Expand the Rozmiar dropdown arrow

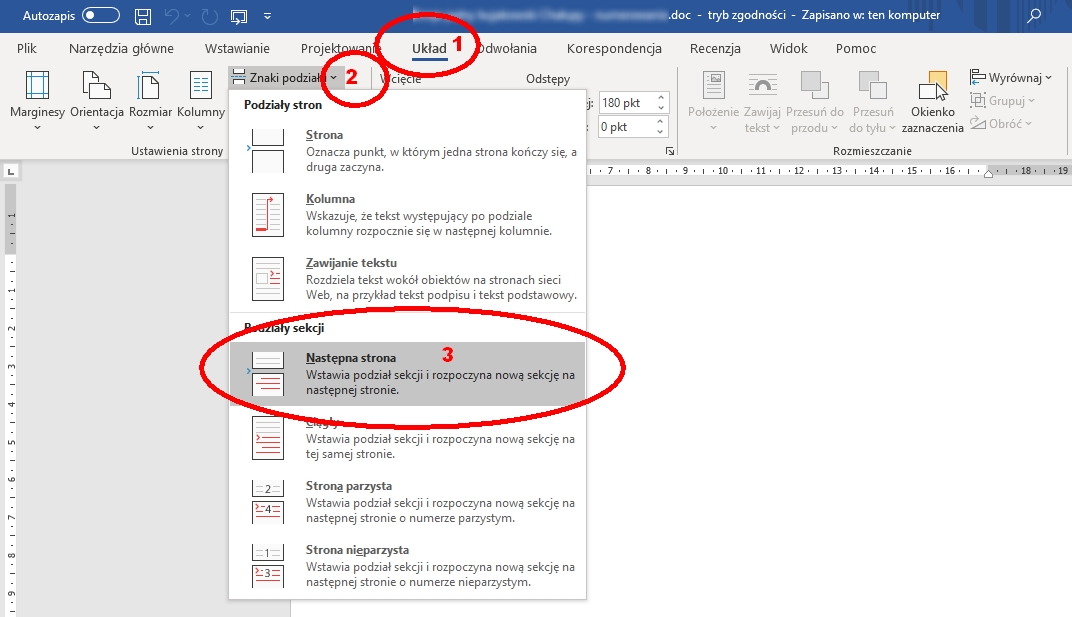pos(150,127)
